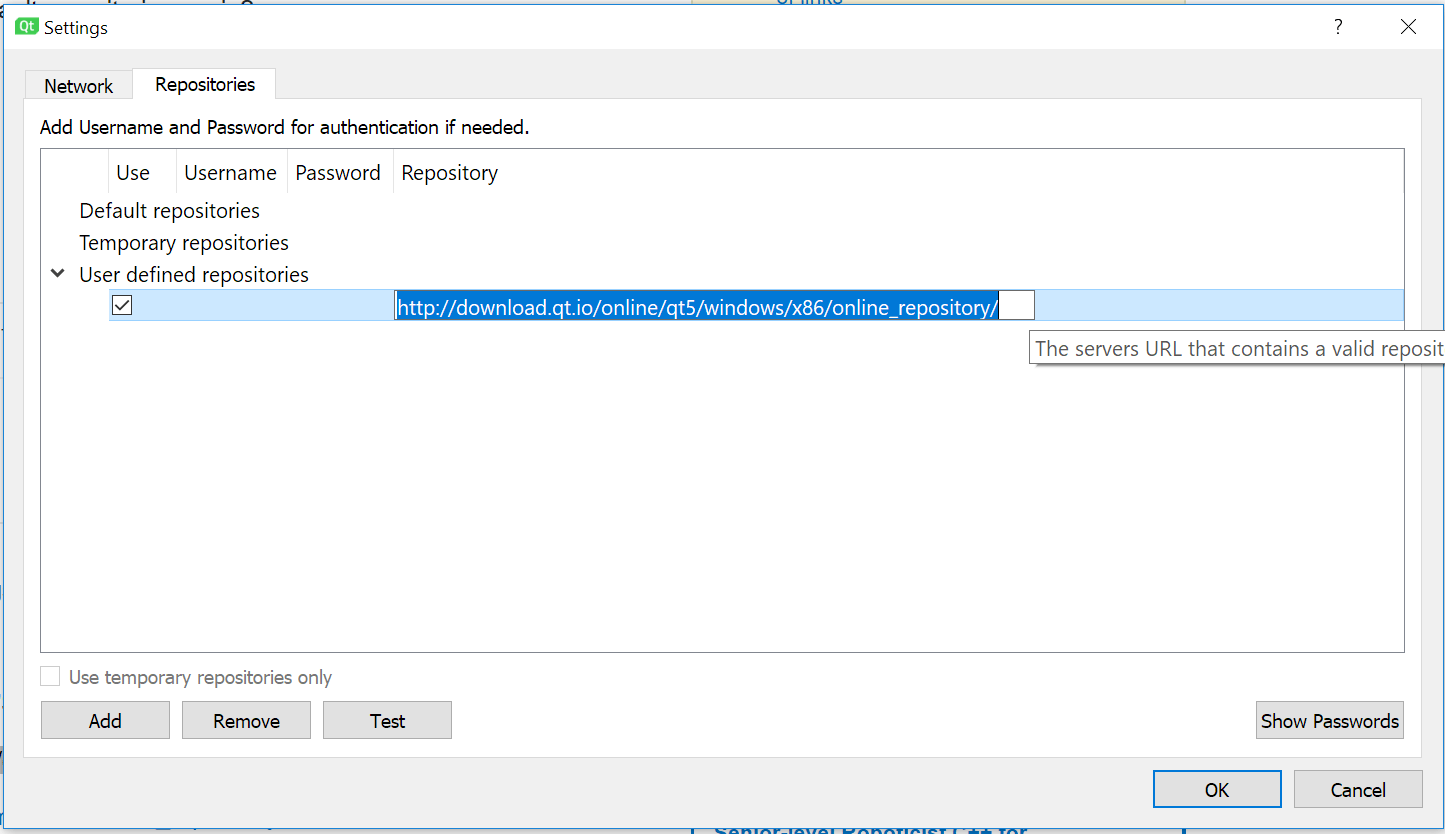Screen dimensions: 1445x834
Task: Click the repository URL edit field
Action: coord(715,306)
